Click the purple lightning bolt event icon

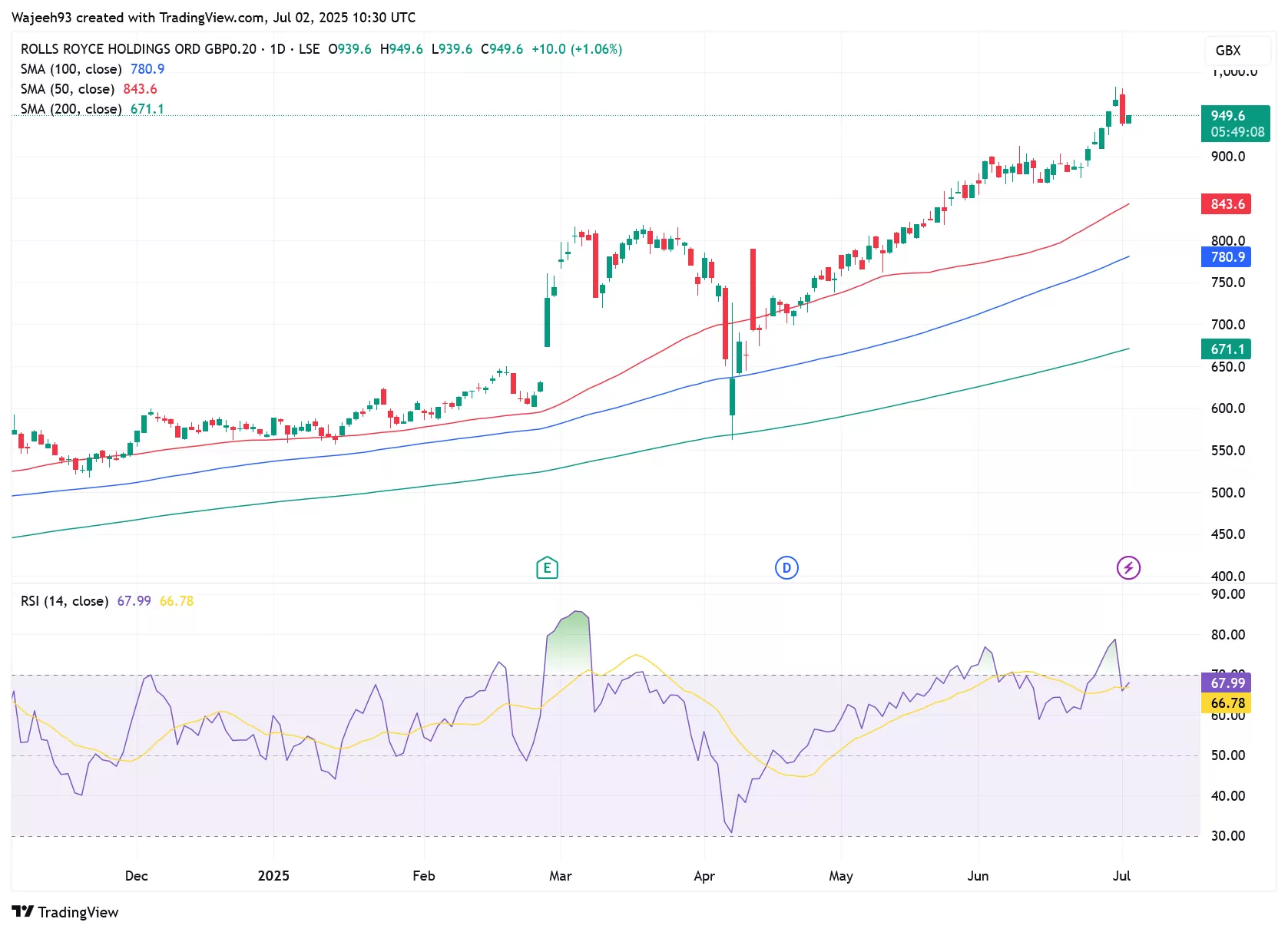pos(1127,568)
